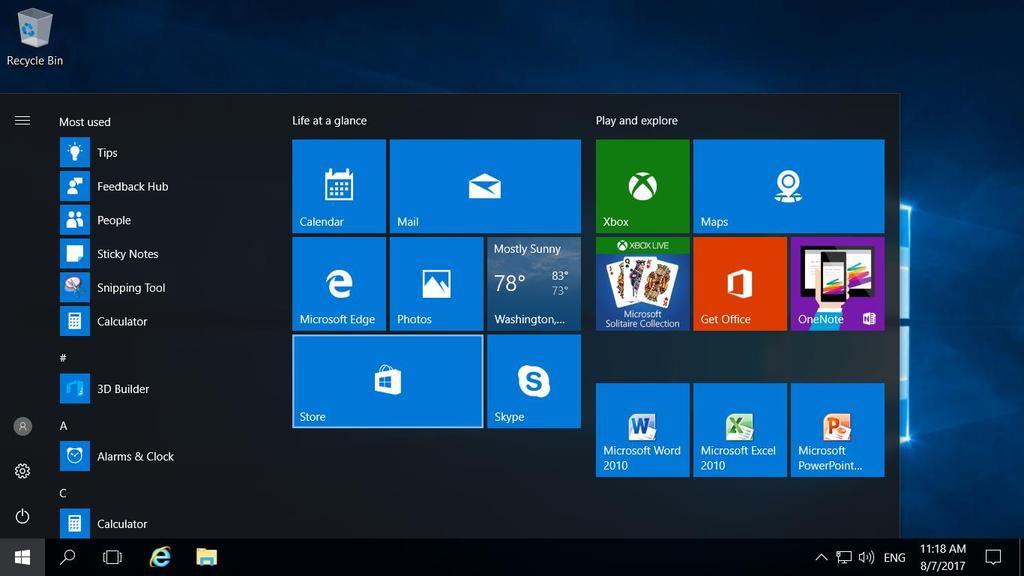Screen dimensions: 1024x576
Task: Click the Windows Start button
Action: tap(22, 557)
